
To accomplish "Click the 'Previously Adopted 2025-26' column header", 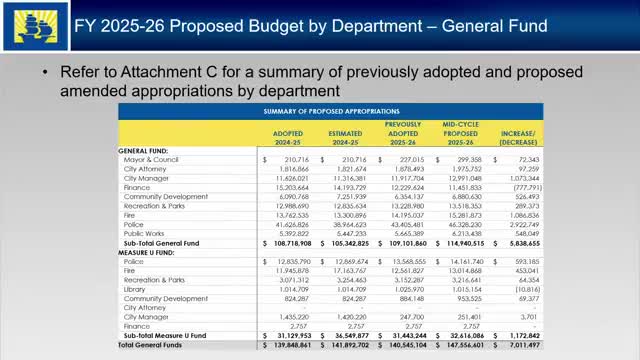I will tap(403, 133).
